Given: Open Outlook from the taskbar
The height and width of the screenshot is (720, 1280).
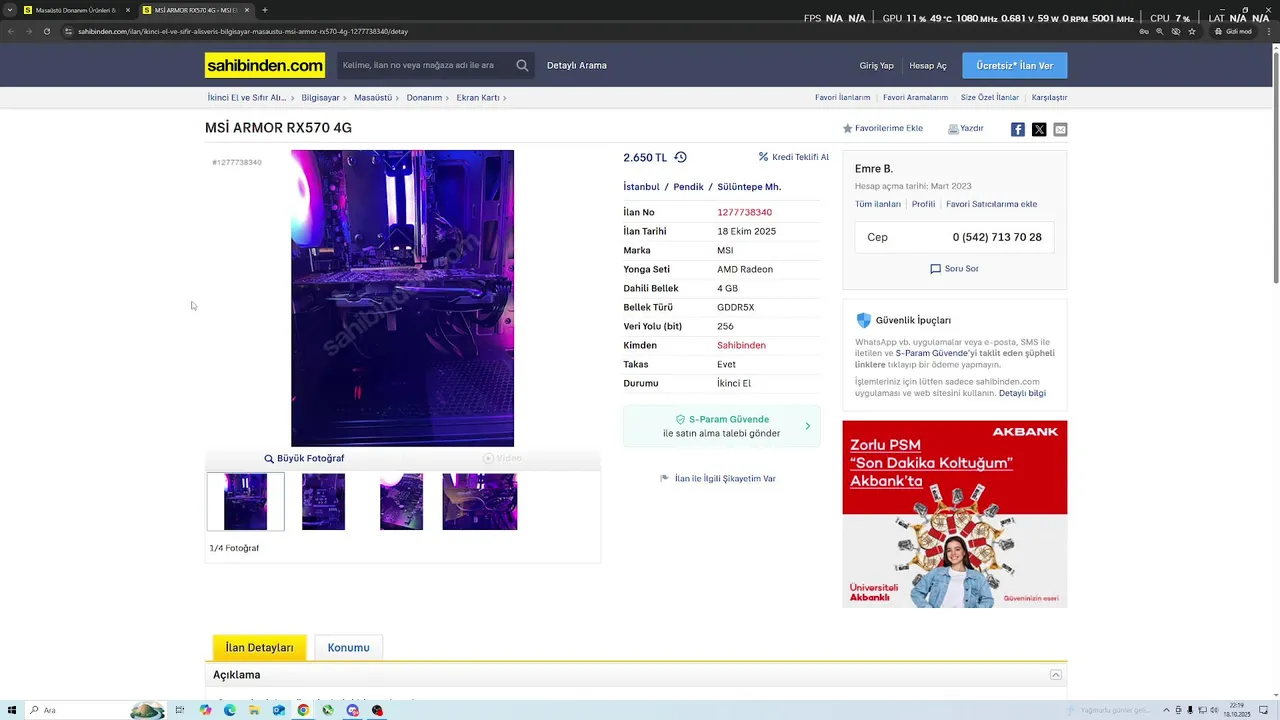Looking at the screenshot, I should coord(279,710).
